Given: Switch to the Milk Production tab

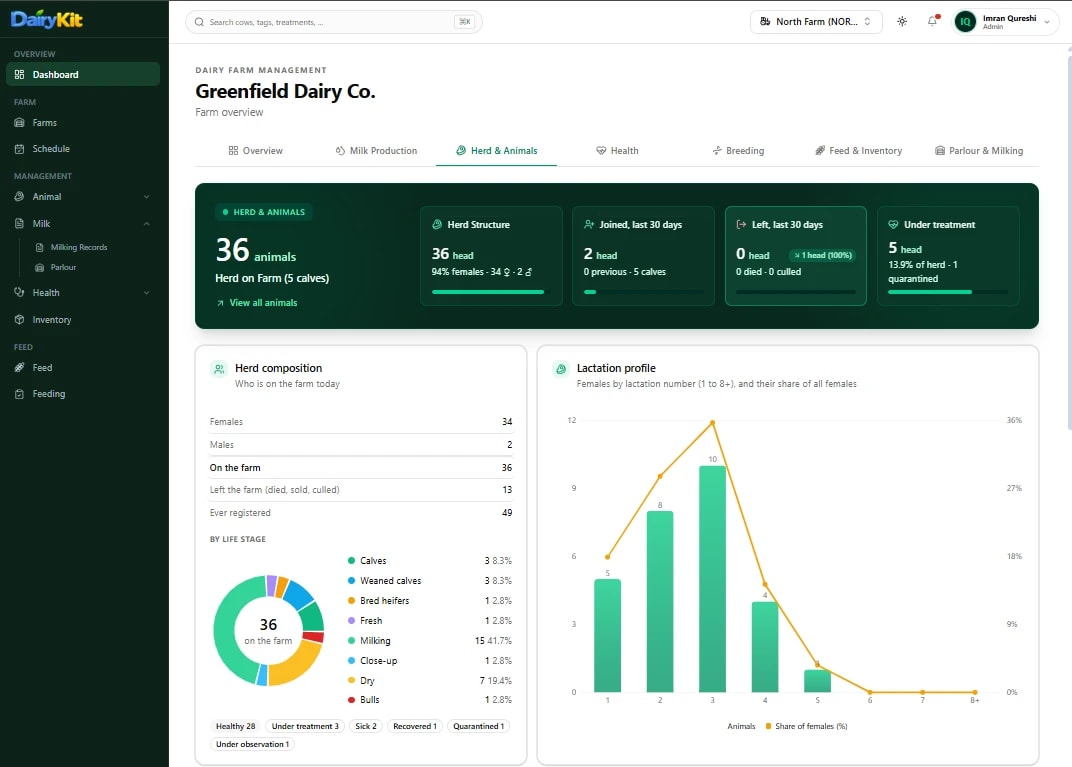Looking at the screenshot, I should tap(376, 150).
